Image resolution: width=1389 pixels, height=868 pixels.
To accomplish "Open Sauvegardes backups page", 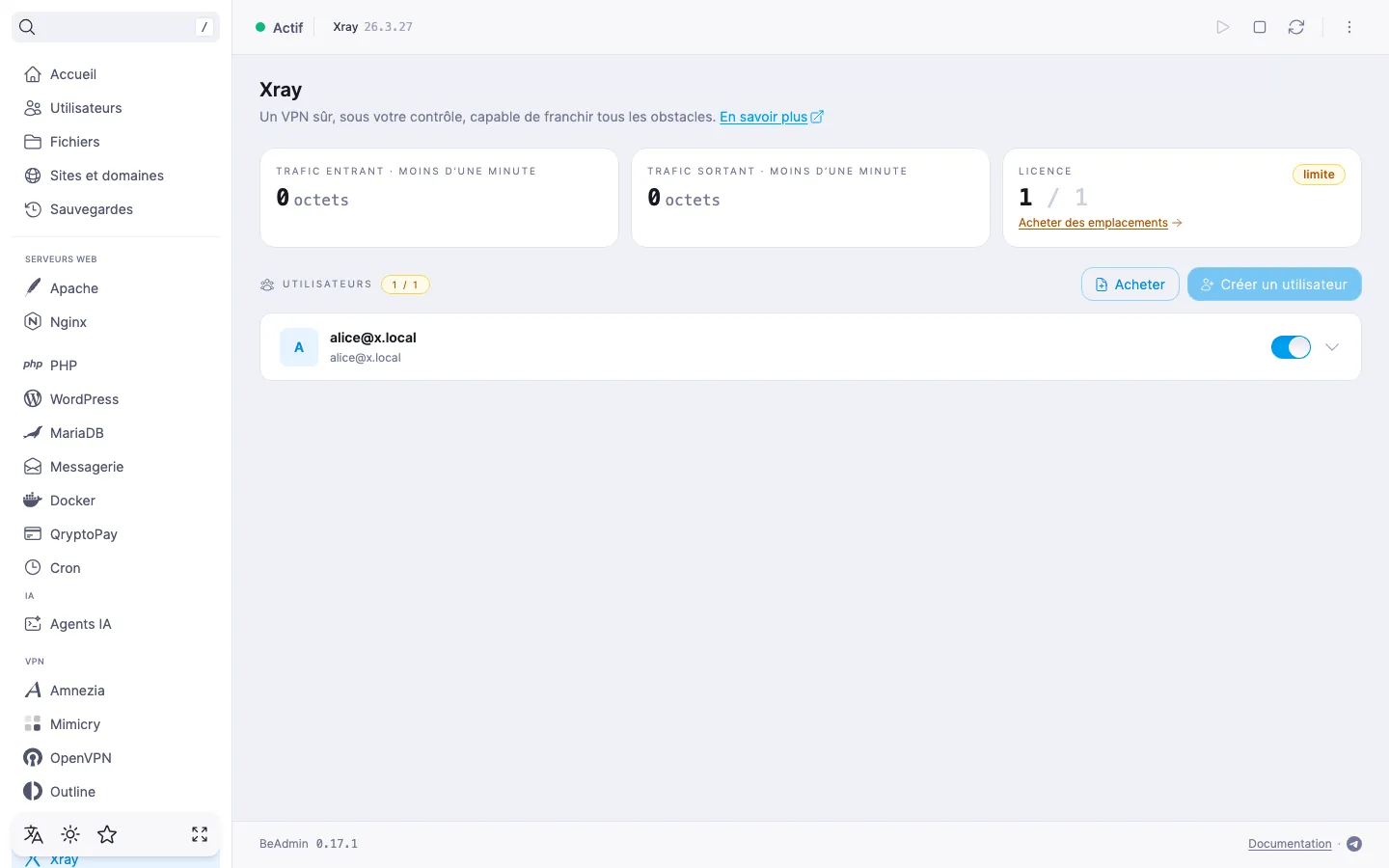I will coord(116,209).
